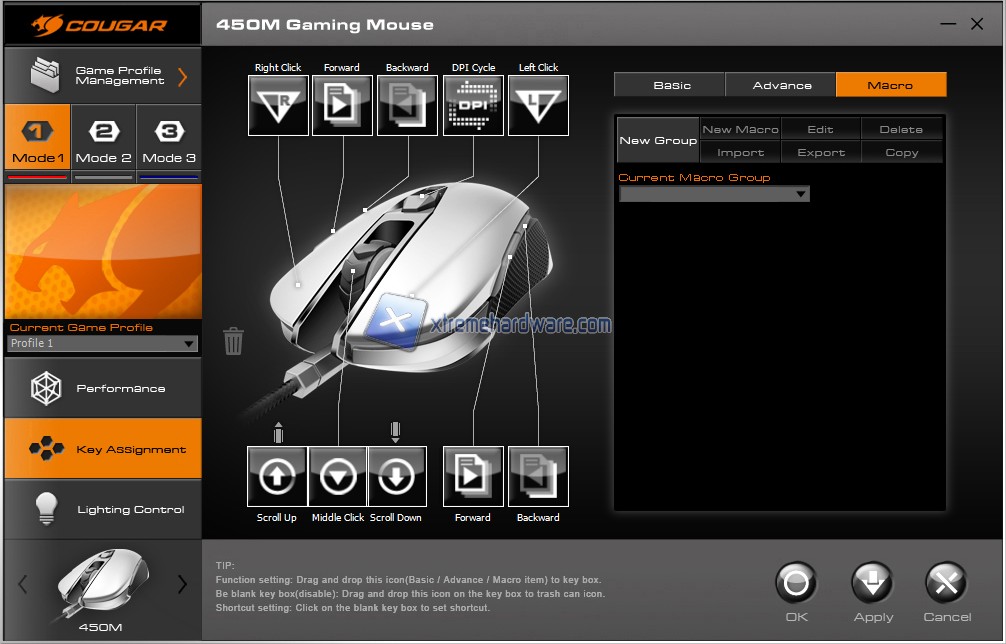This screenshot has width=1006, height=644.
Task: Select top Backward key assignment icon
Action: tap(407, 105)
